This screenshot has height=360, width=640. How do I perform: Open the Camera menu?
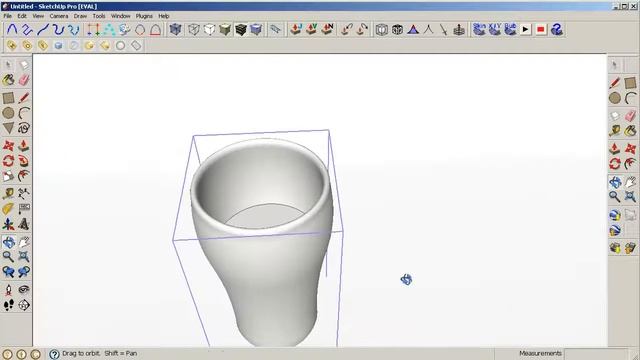pyautogui.click(x=59, y=16)
